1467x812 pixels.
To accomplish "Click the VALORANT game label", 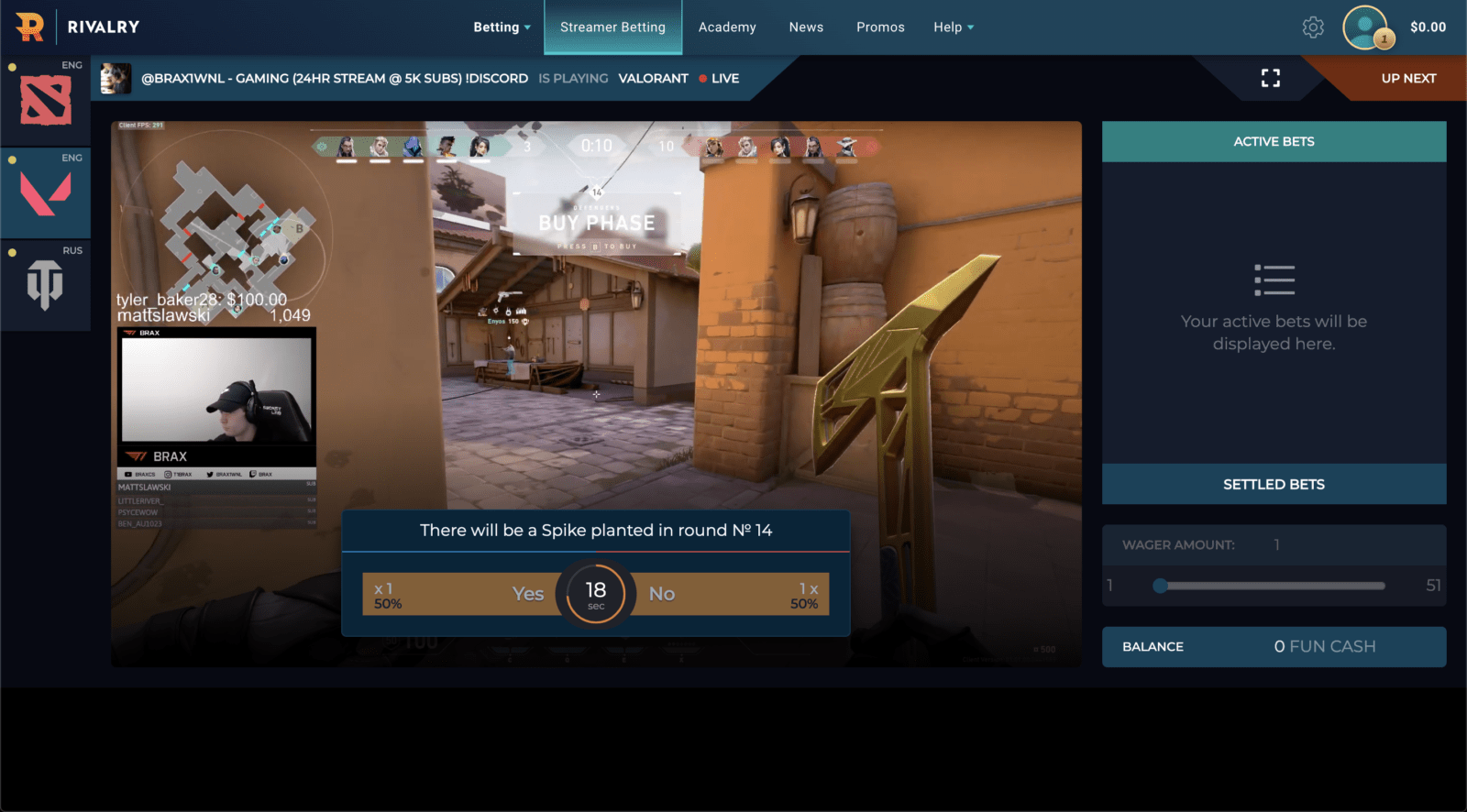I will point(653,78).
